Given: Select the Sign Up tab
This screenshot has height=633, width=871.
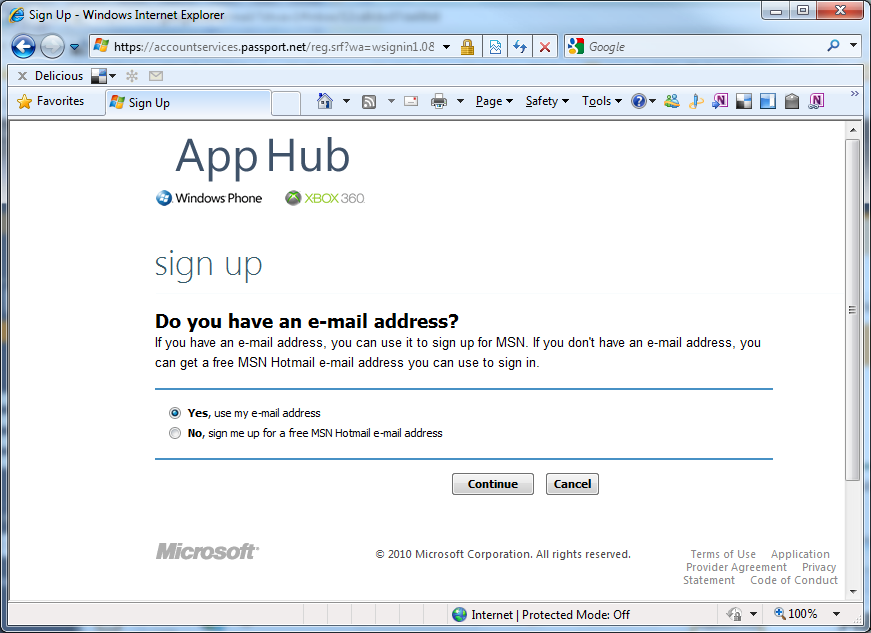Looking at the screenshot, I should [188, 103].
